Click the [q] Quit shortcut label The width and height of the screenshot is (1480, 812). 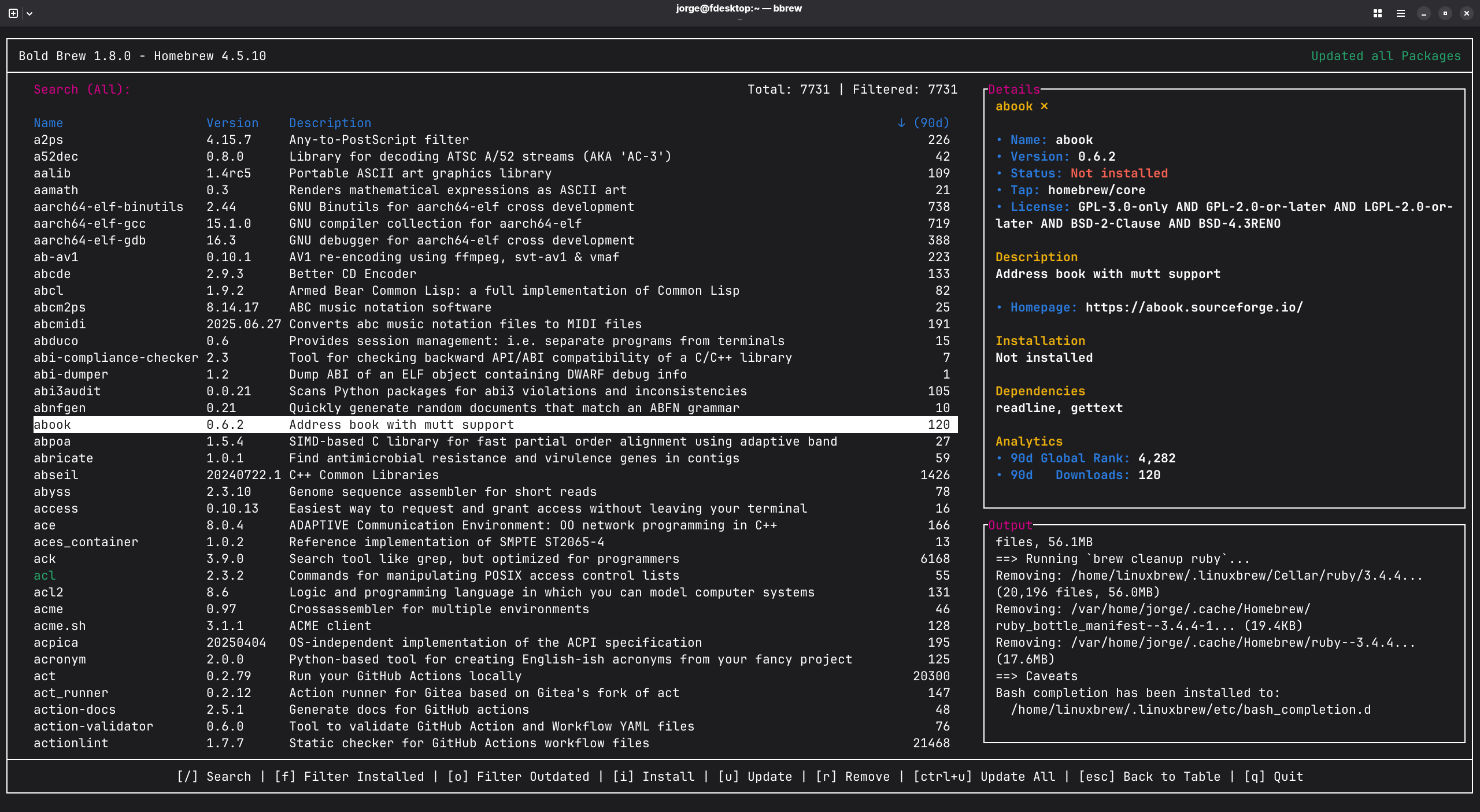pyautogui.click(x=1274, y=776)
